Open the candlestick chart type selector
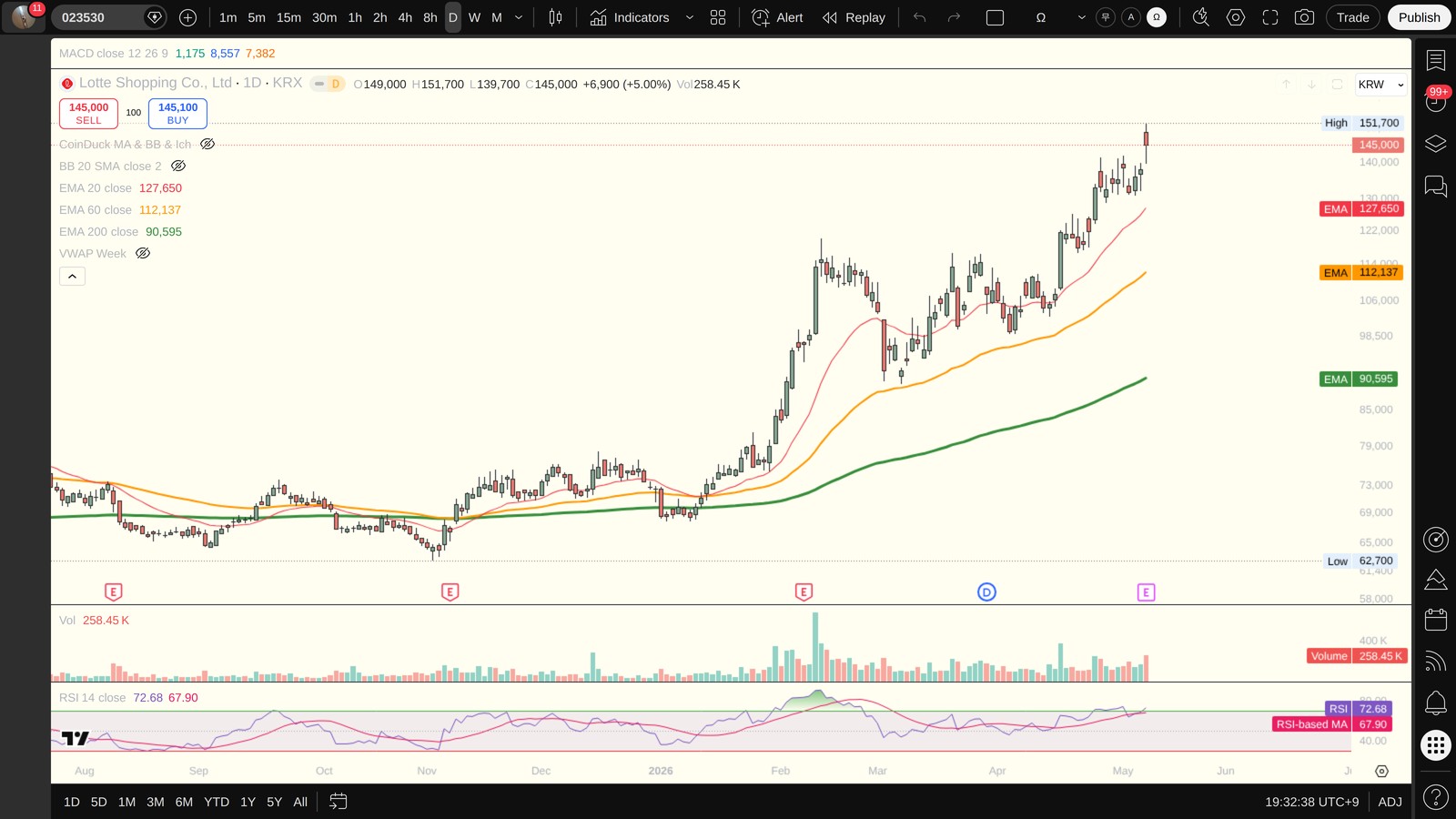The image size is (1456, 819). (x=555, y=17)
